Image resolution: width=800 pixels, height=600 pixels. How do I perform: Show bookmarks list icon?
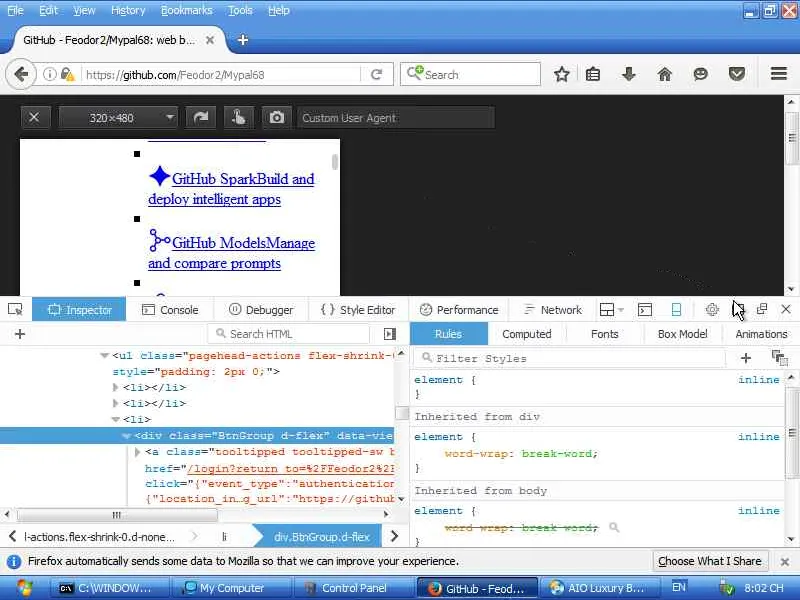[593, 74]
